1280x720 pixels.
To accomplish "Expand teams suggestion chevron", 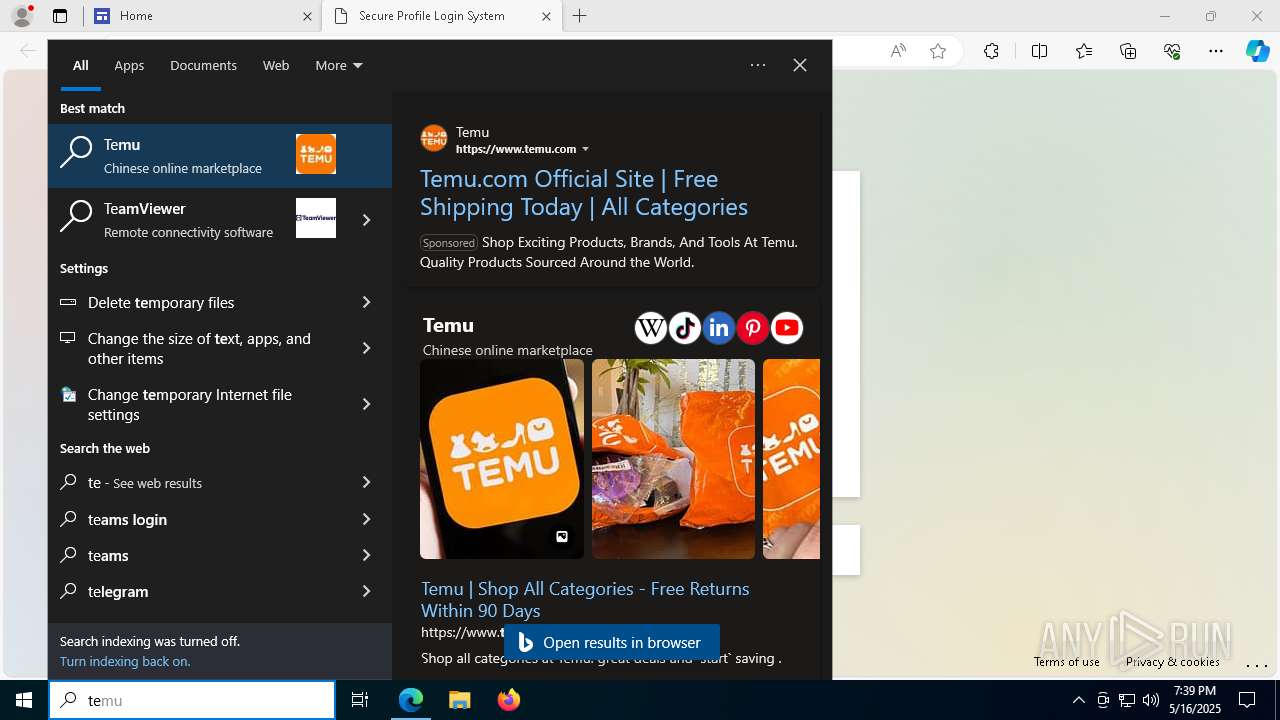I will point(366,555).
